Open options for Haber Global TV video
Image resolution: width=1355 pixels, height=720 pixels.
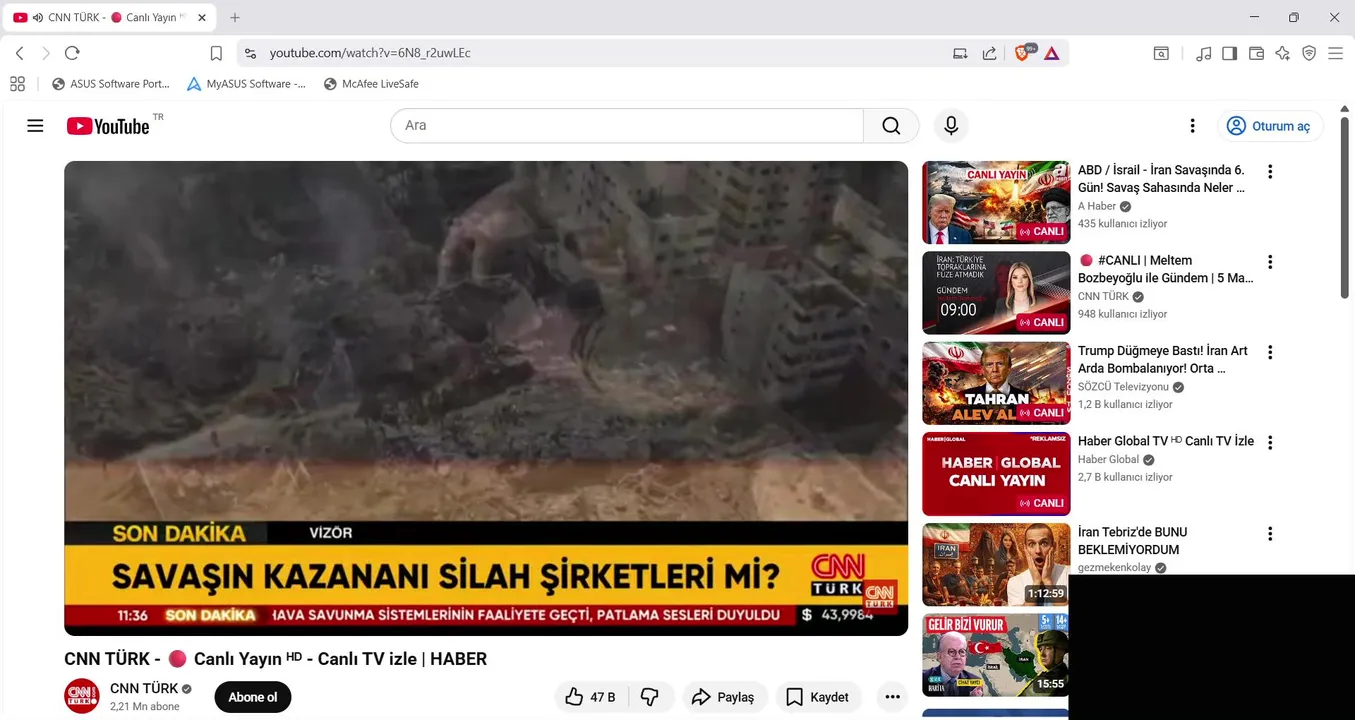coord(1270,443)
